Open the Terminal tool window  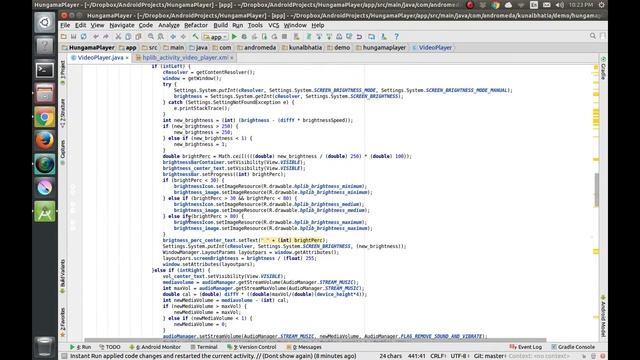coord(204,347)
